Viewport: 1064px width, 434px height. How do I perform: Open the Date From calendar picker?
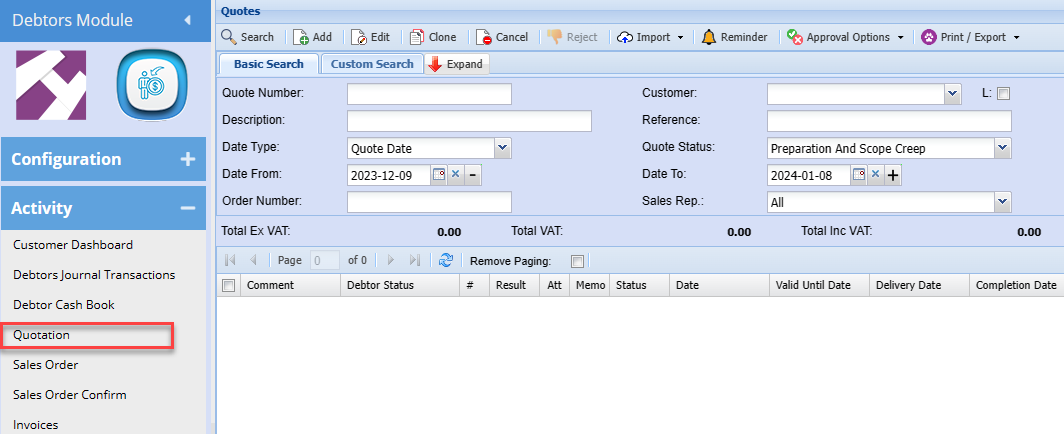[438, 175]
